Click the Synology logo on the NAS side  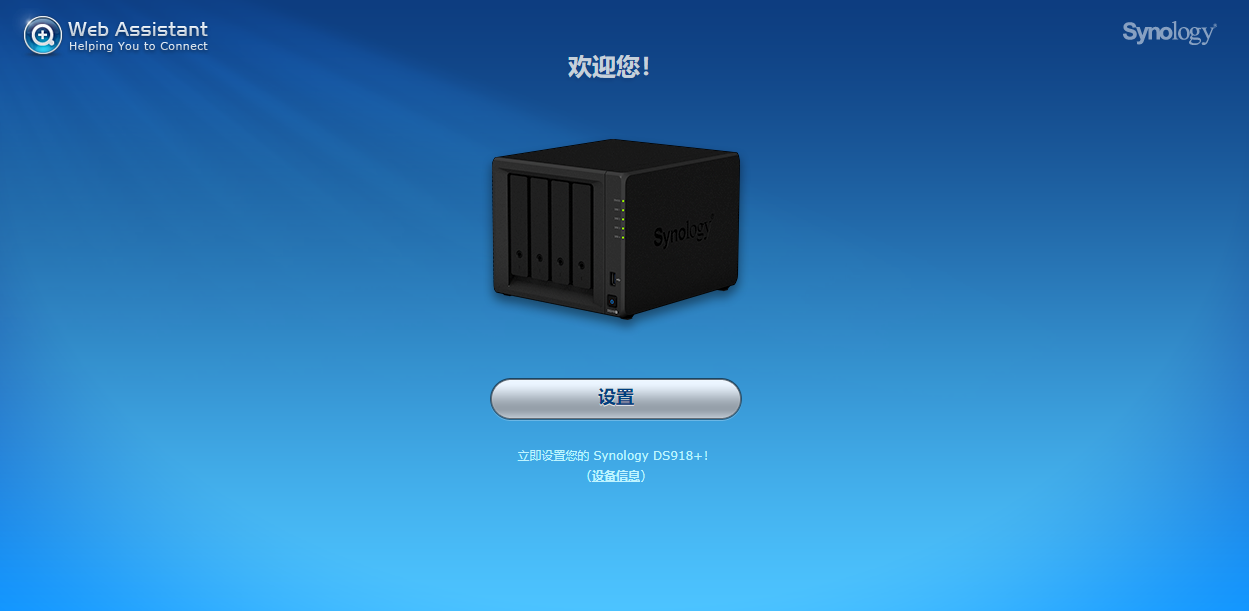684,230
